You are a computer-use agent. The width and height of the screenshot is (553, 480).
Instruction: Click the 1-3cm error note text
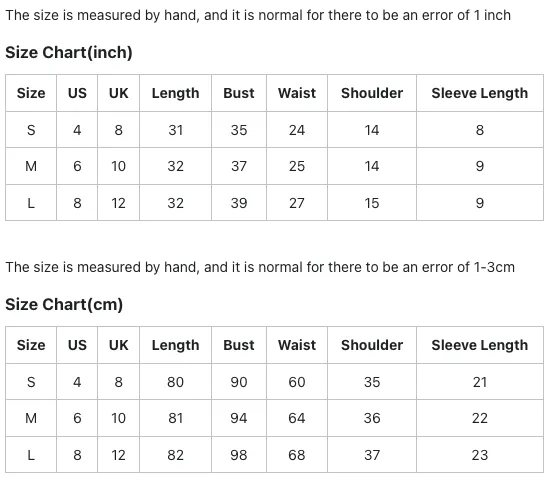[260, 267]
